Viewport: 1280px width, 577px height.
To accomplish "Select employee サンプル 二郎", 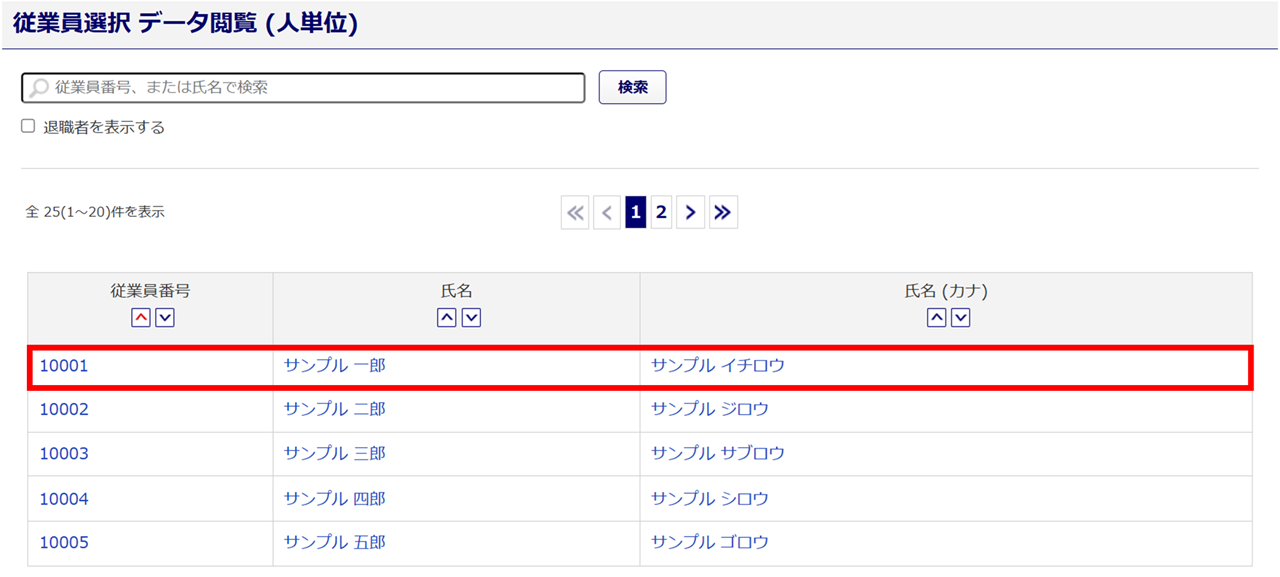I will coord(335,409).
